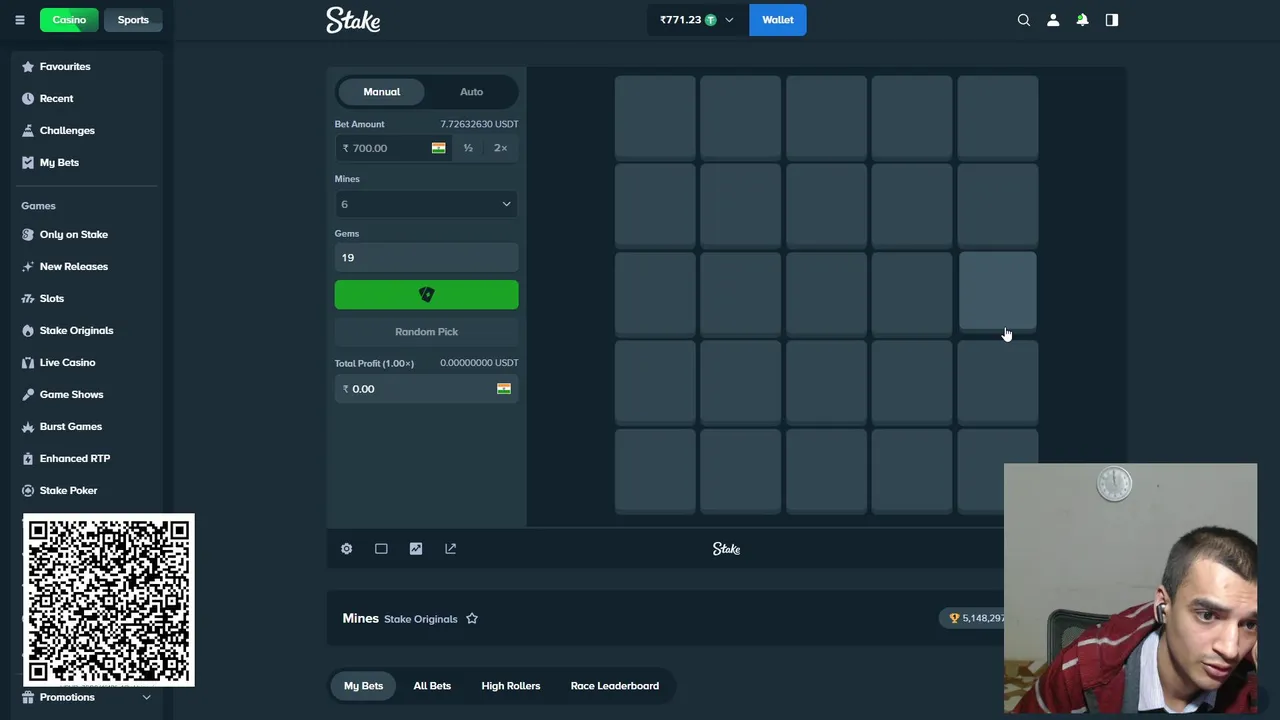
Task: Open game settings gear icon
Action: coord(346,548)
